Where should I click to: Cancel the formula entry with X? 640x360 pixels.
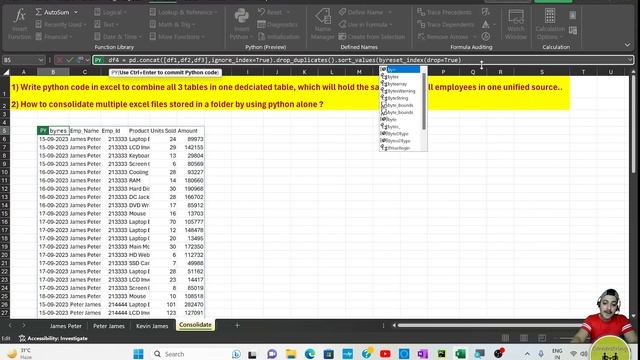click(60, 60)
